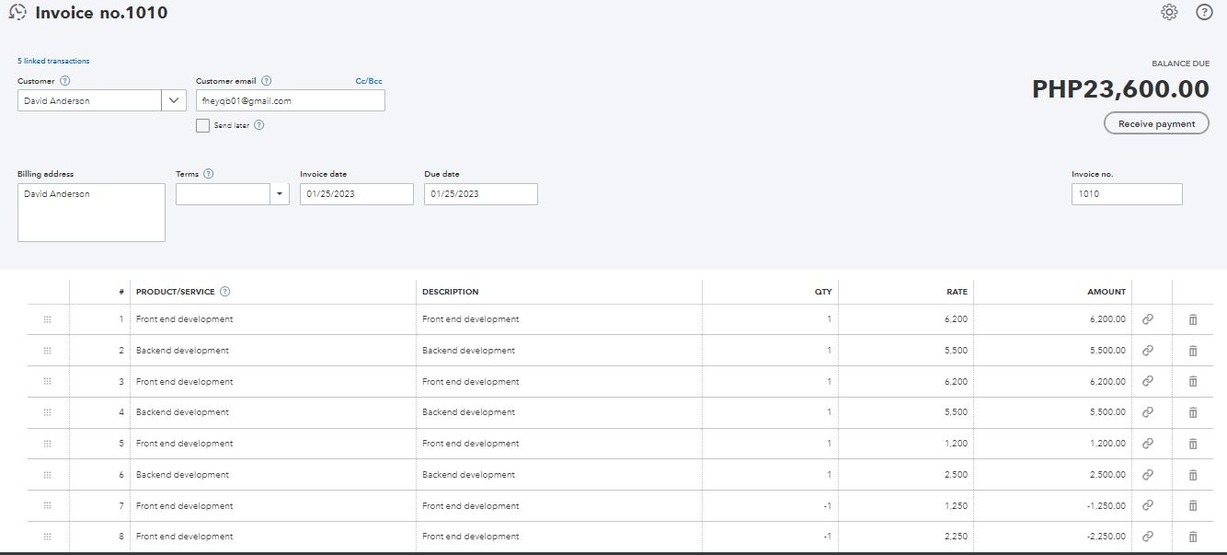
Task: Delete line 1 Front end development
Action: 1192,320
